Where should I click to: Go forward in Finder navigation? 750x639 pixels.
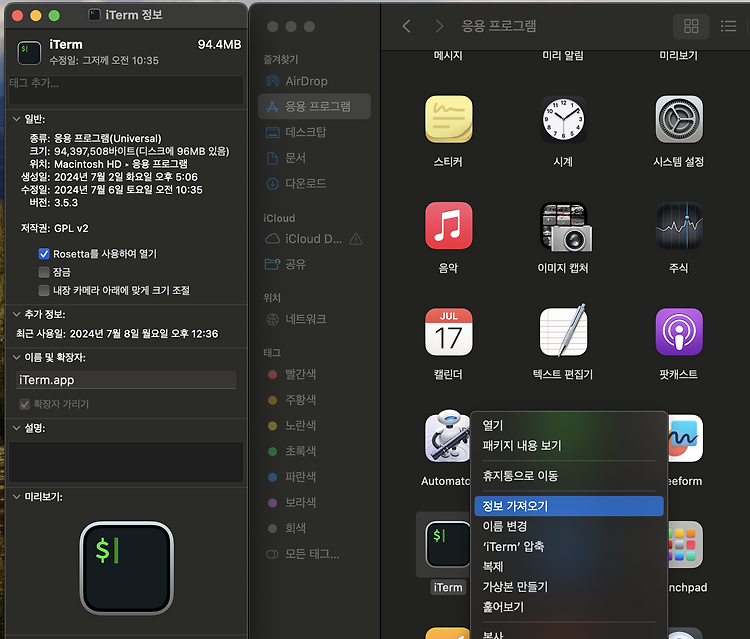pyautogui.click(x=439, y=26)
